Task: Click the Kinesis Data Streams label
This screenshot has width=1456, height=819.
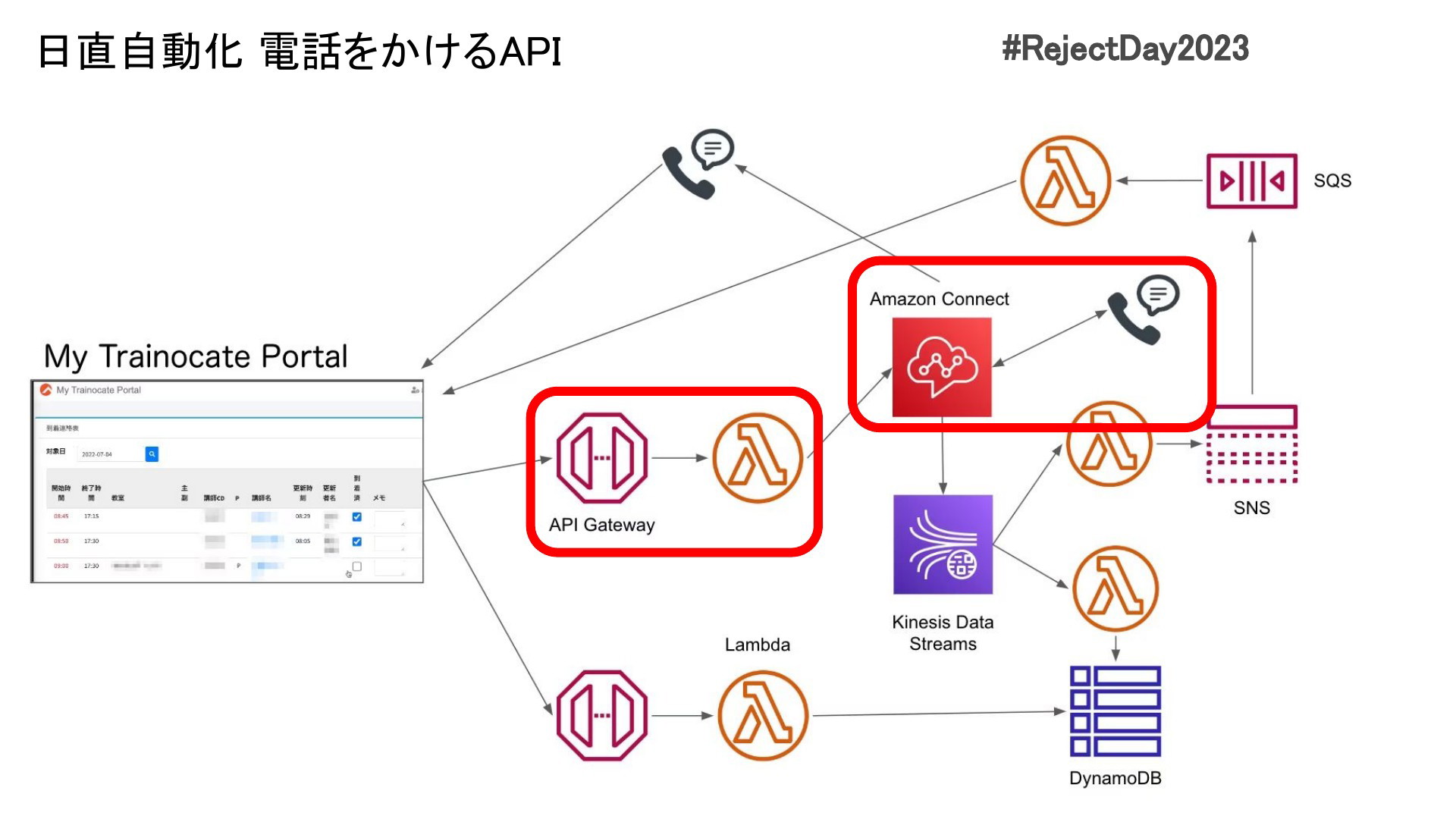Action: (943, 633)
